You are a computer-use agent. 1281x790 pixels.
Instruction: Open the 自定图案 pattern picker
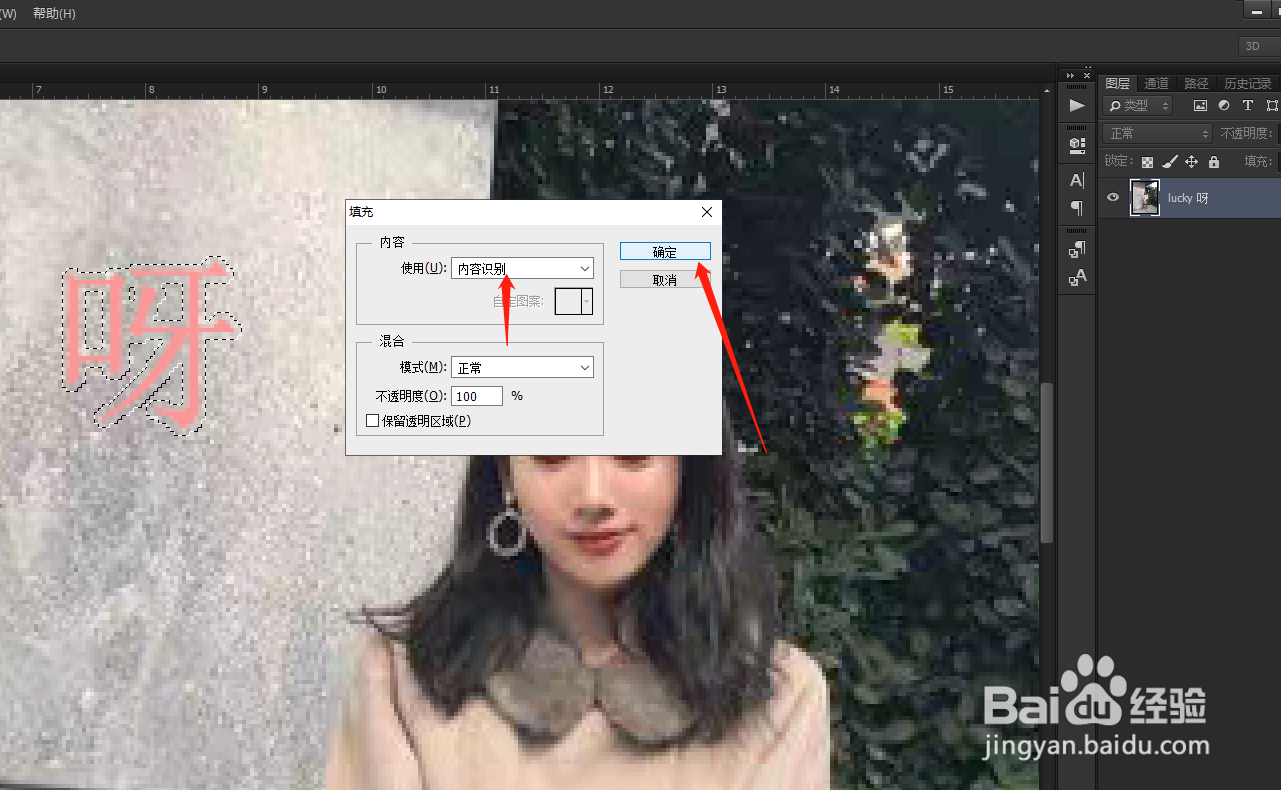coord(574,301)
